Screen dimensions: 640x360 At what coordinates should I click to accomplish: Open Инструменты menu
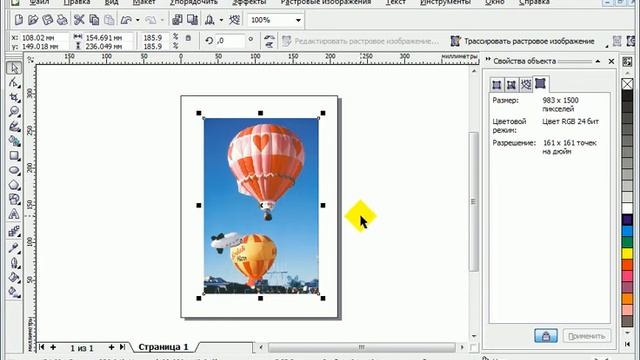tap(445, 2)
